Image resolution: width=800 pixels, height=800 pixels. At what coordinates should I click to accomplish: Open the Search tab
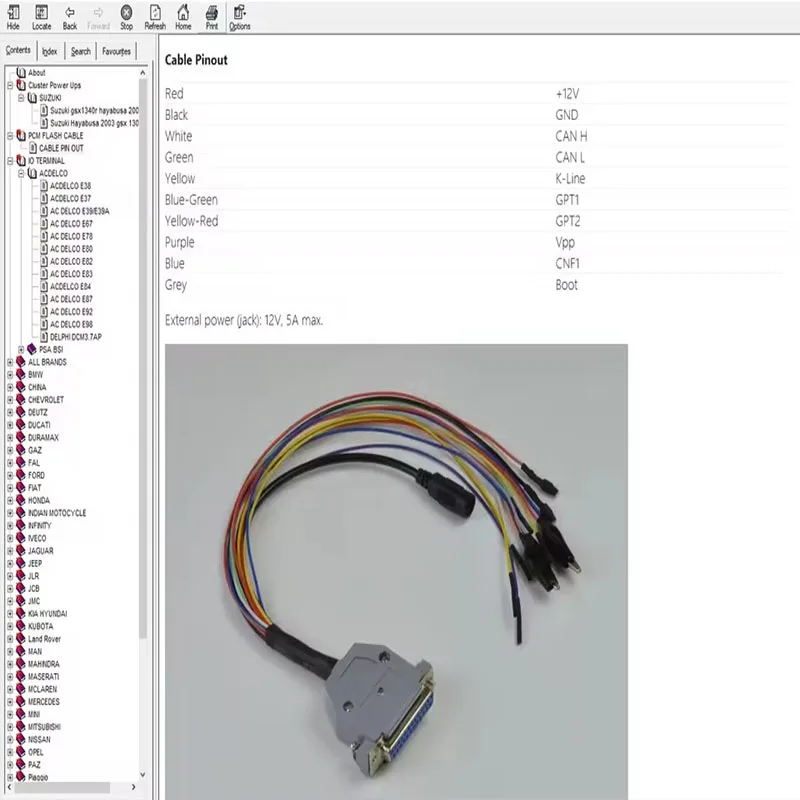pyautogui.click(x=80, y=50)
